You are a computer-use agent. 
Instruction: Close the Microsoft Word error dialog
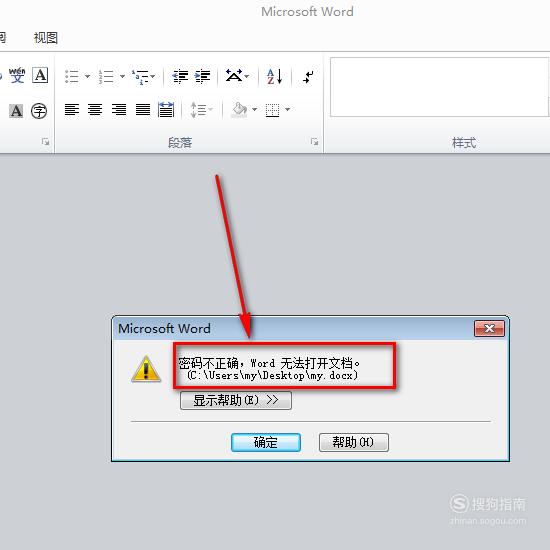(x=489, y=328)
